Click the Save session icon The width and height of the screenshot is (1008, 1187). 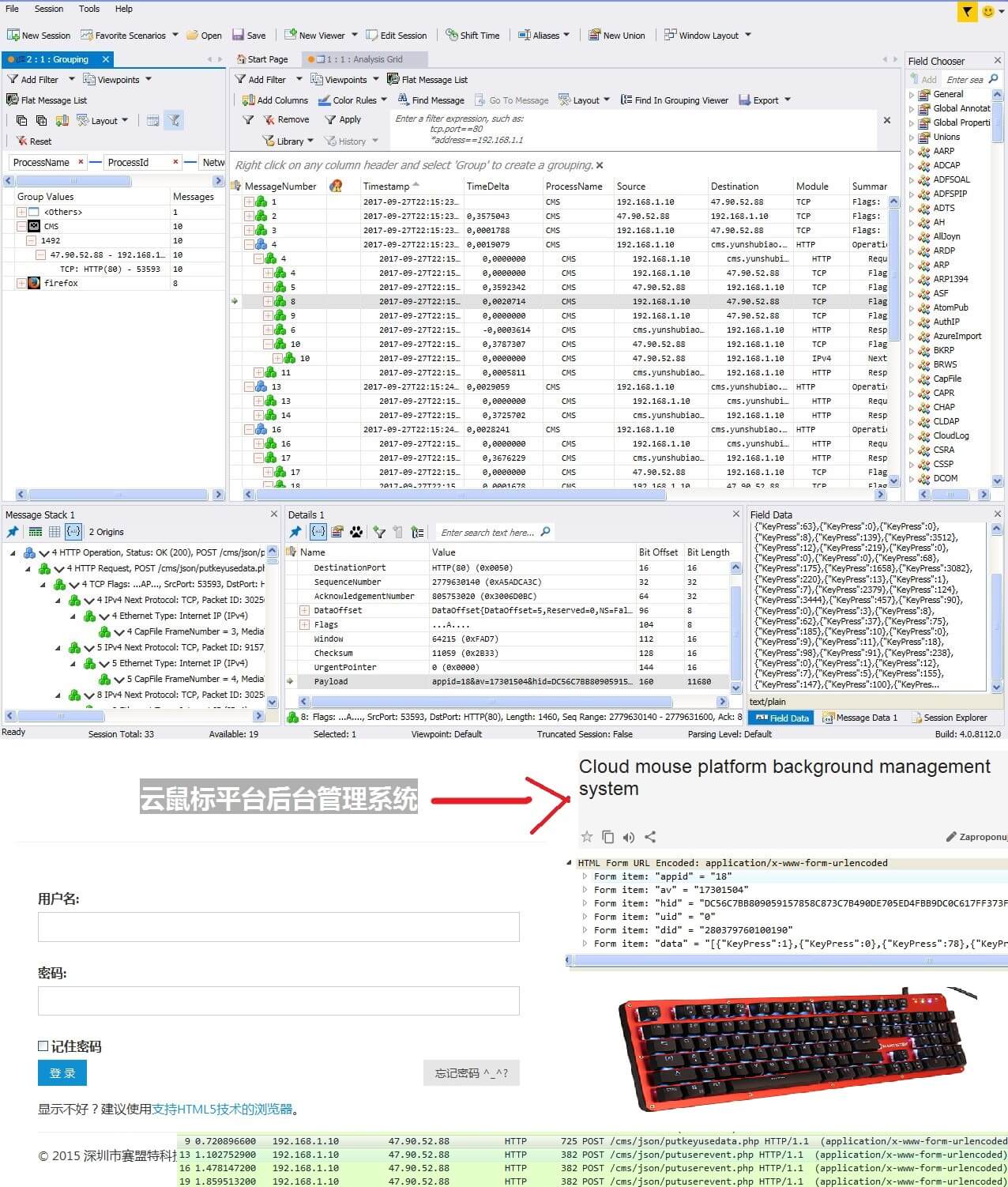(238, 36)
